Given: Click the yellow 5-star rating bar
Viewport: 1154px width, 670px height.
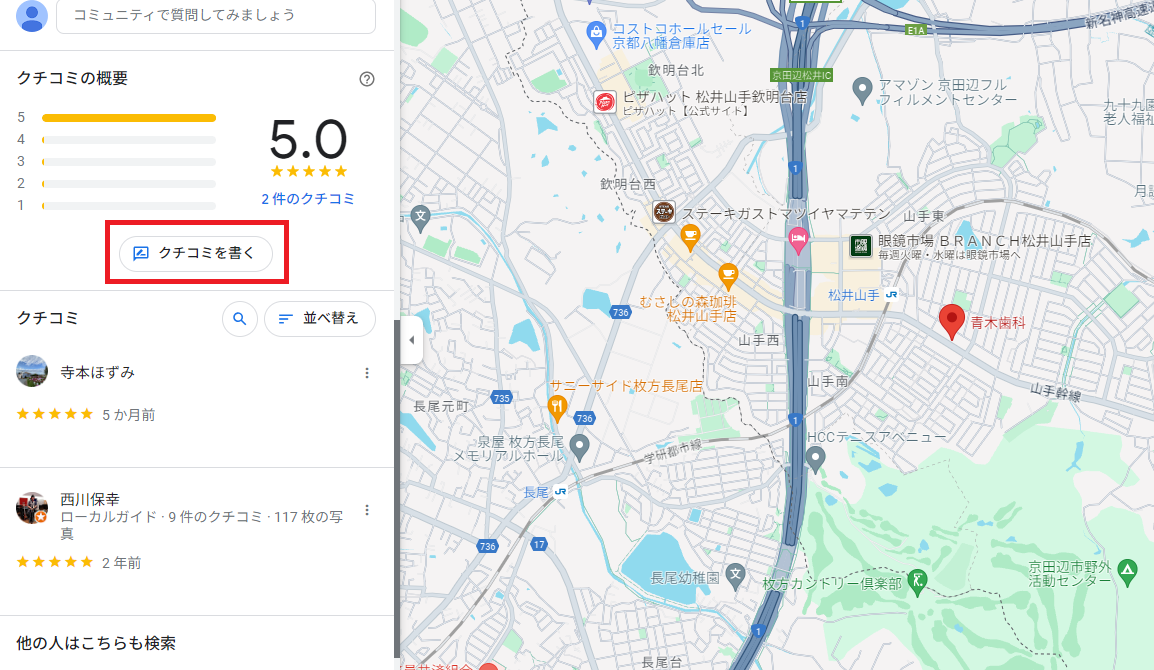Looking at the screenshot, I should click(x=128, y=117).
